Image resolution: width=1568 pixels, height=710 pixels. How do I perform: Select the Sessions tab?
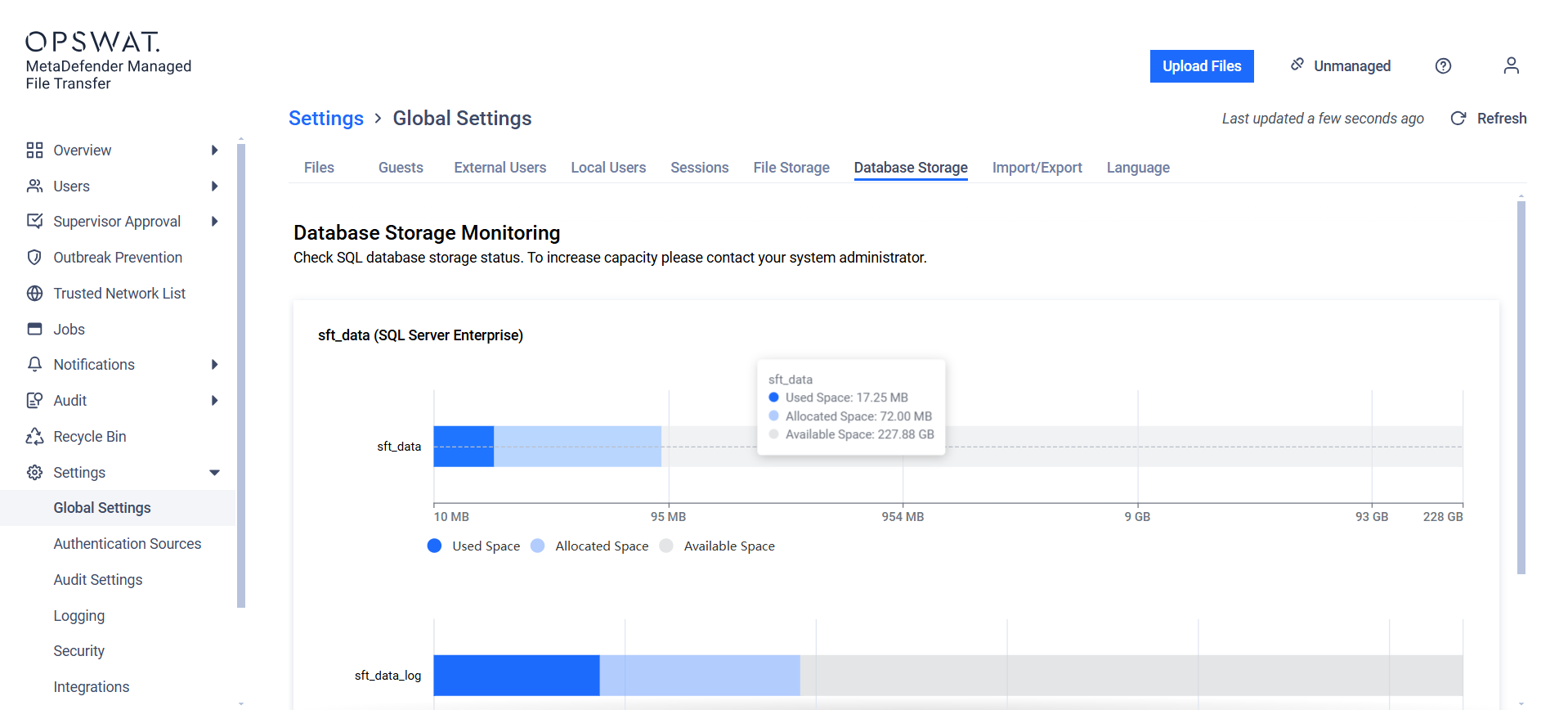point(700,168)
